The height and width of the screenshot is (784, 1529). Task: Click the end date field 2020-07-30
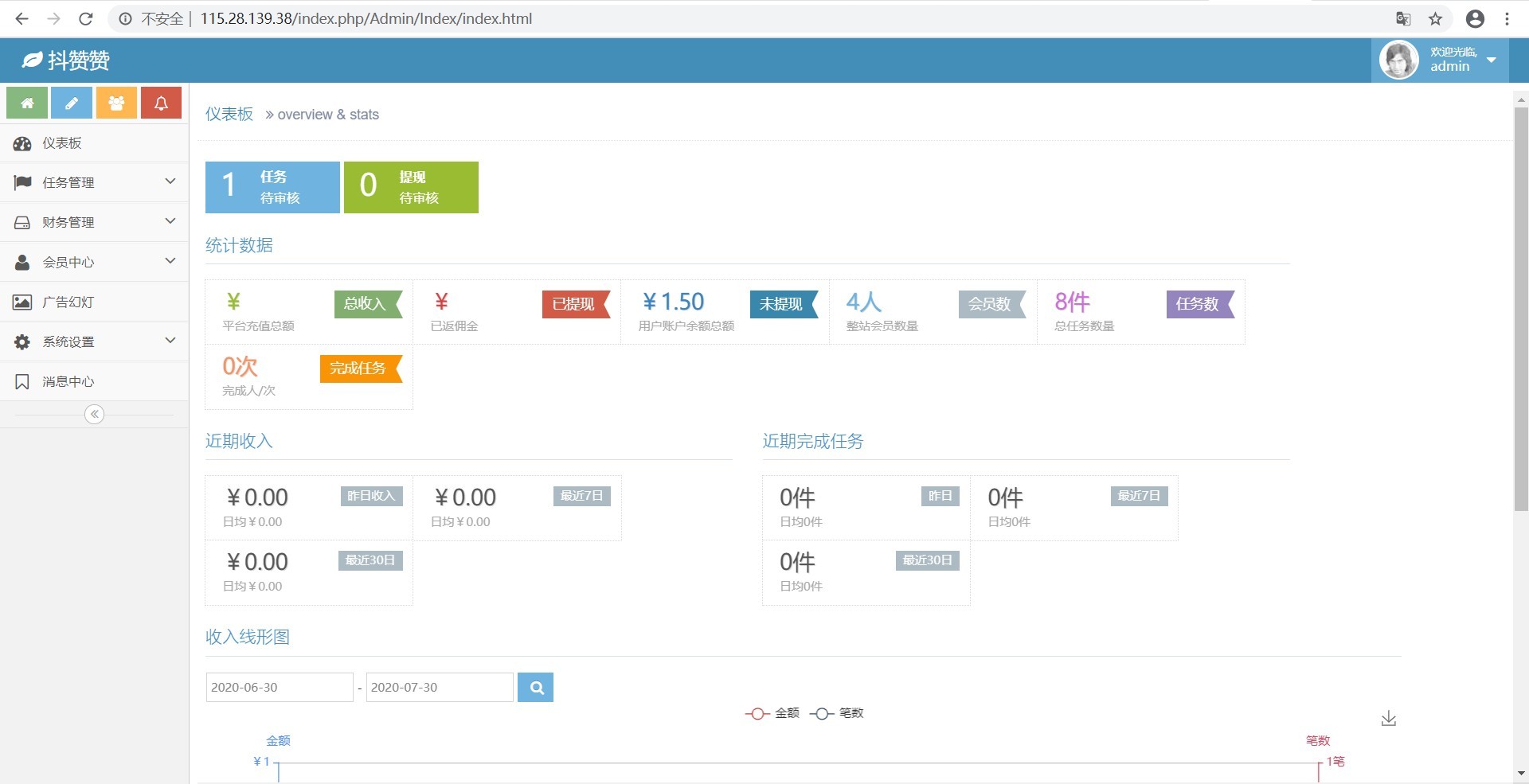(440, 688)
